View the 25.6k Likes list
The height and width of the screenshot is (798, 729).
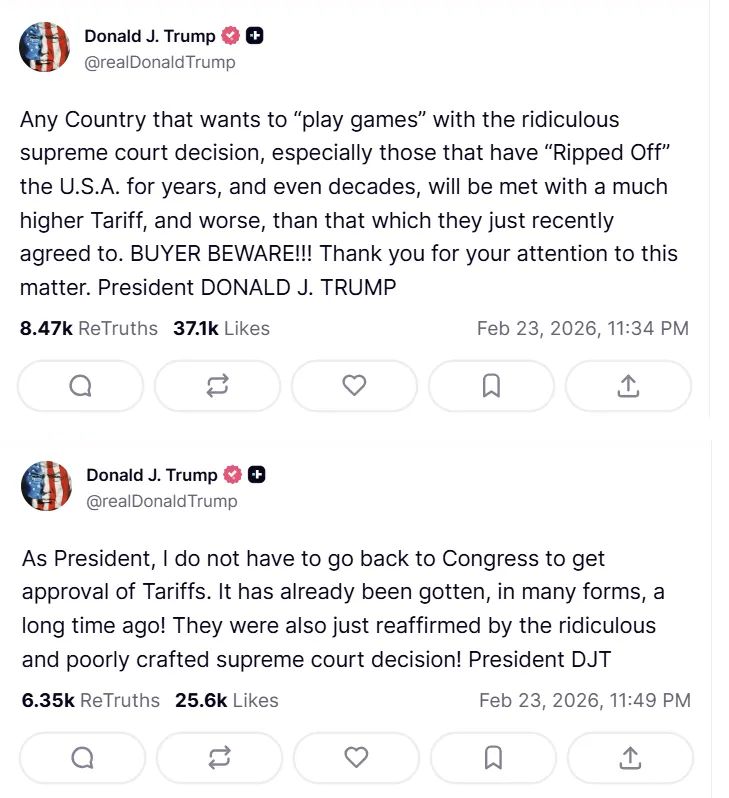[x=226, y=701]
